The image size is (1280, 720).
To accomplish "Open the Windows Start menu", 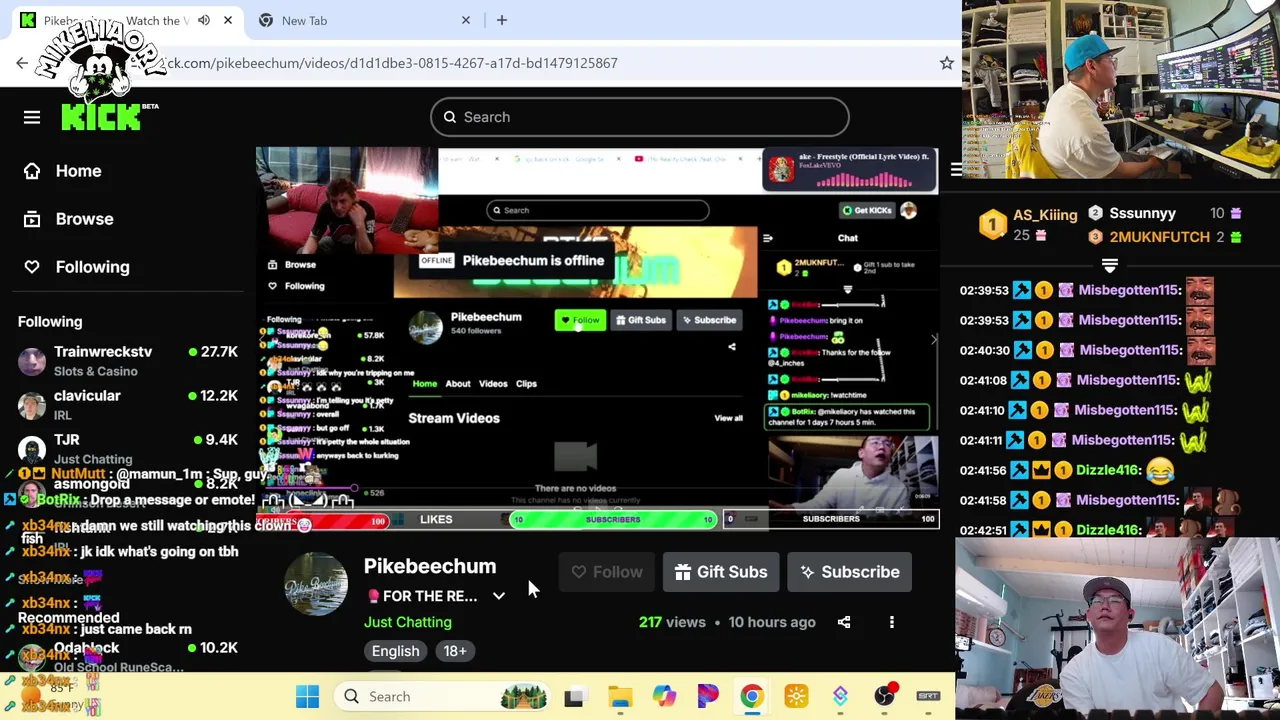I will (x=307, y=697).
